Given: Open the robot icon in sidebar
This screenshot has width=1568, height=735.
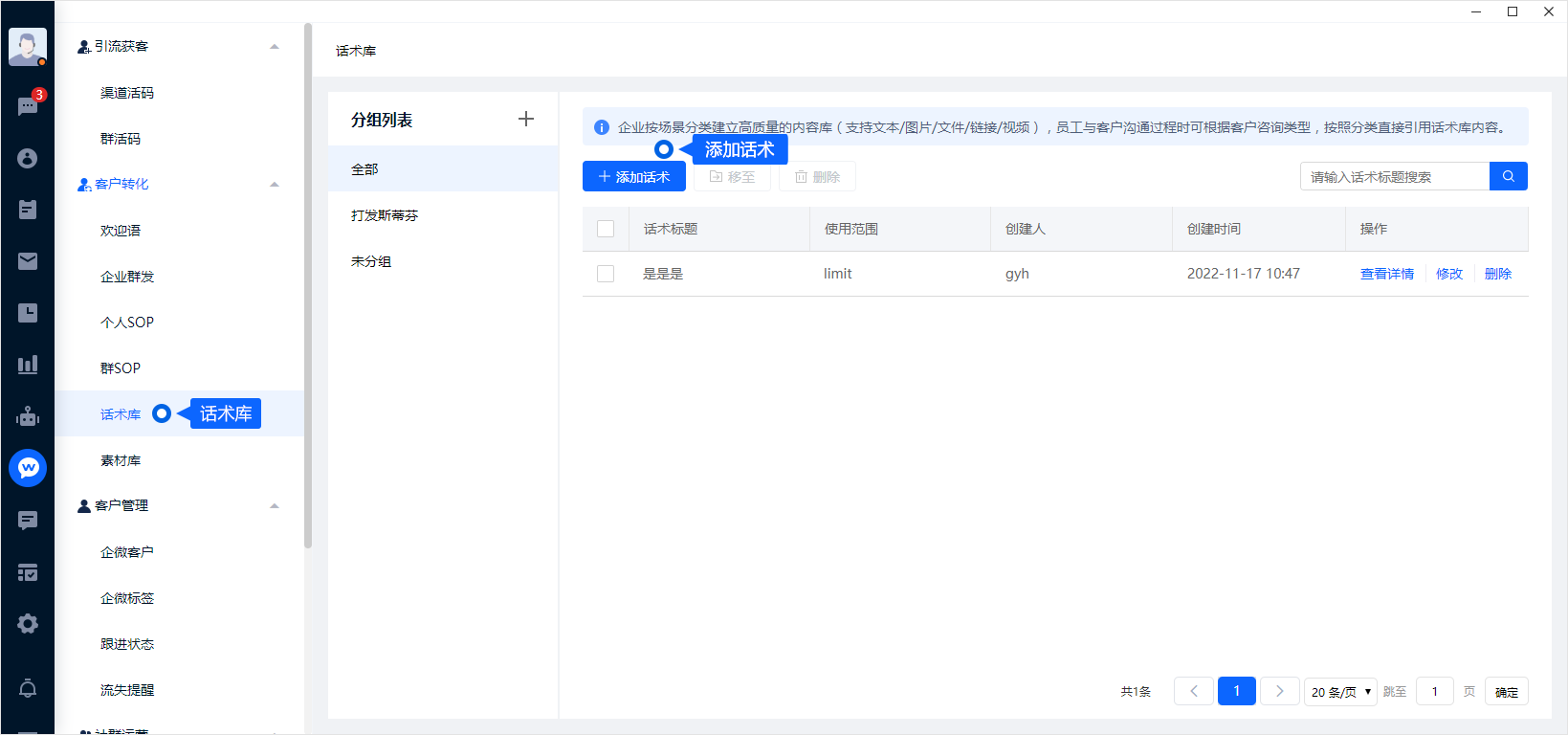Looking at the screenshot, I should (x=28, y=416).
